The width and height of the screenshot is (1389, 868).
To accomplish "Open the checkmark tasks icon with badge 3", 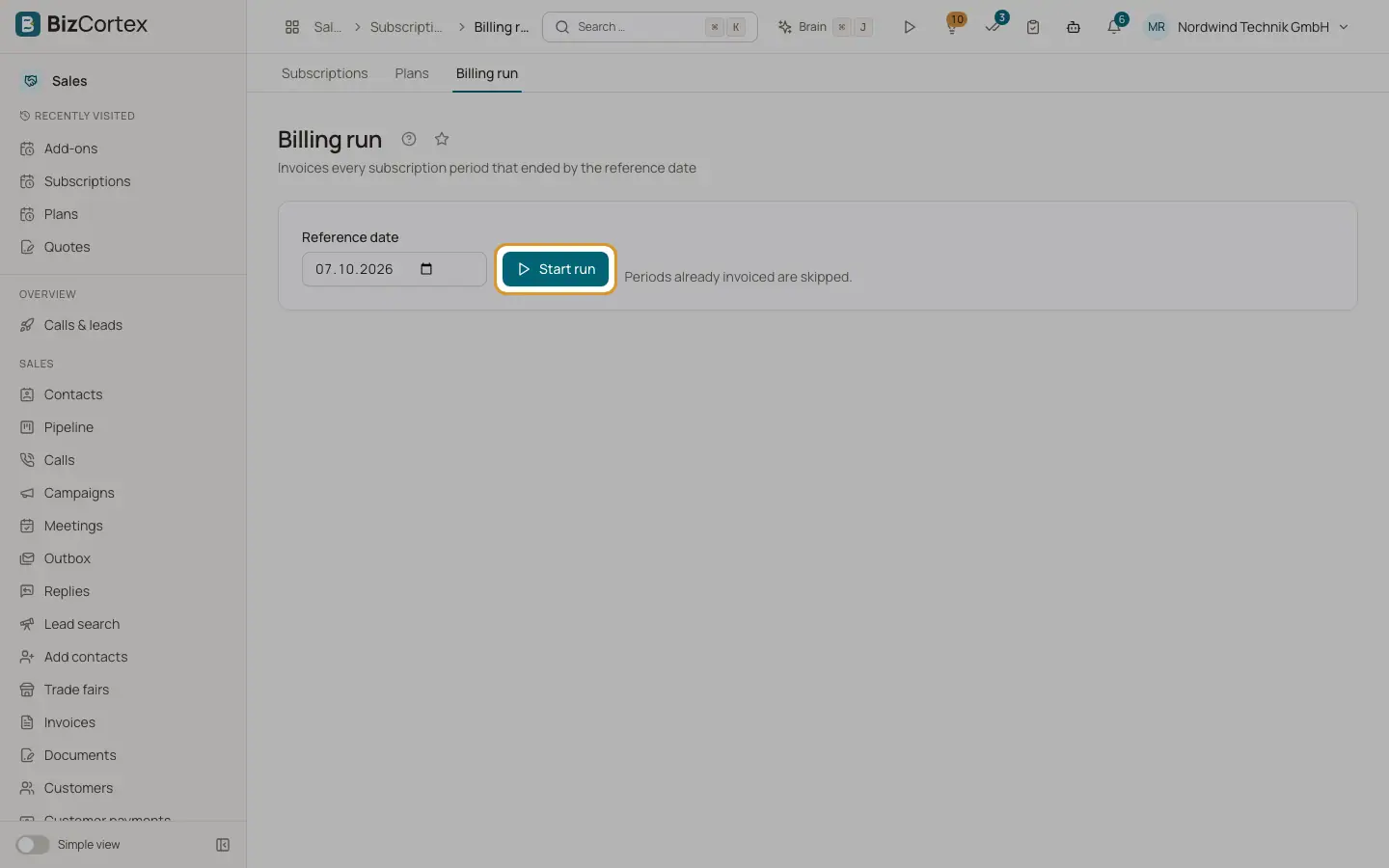I will [x=994, y=26].
